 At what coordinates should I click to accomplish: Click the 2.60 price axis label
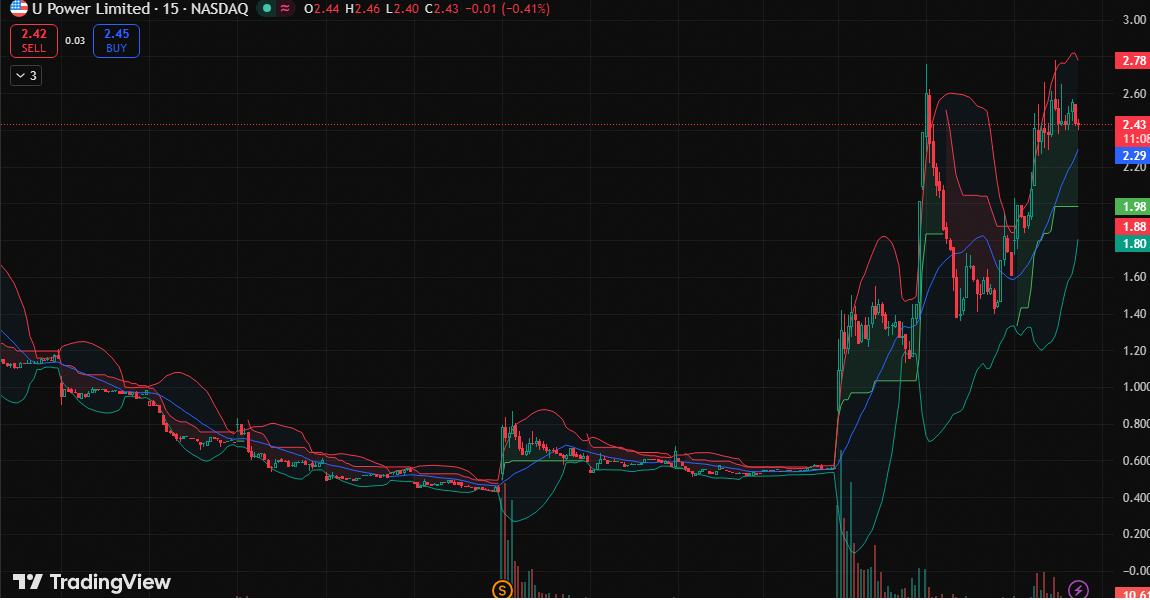click(1135, 93)
